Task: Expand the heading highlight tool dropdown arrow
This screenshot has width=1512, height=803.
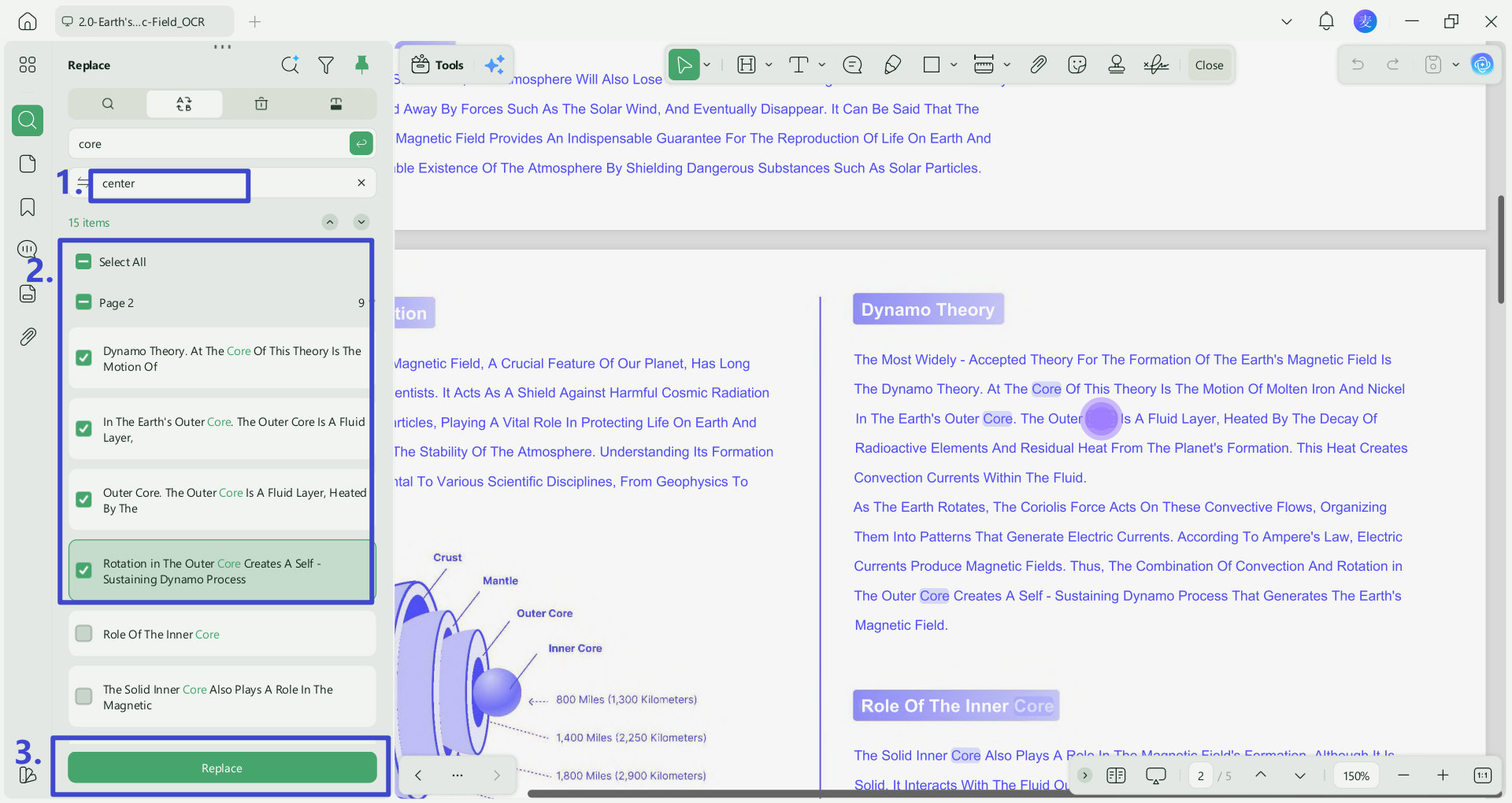Action: 769,65
